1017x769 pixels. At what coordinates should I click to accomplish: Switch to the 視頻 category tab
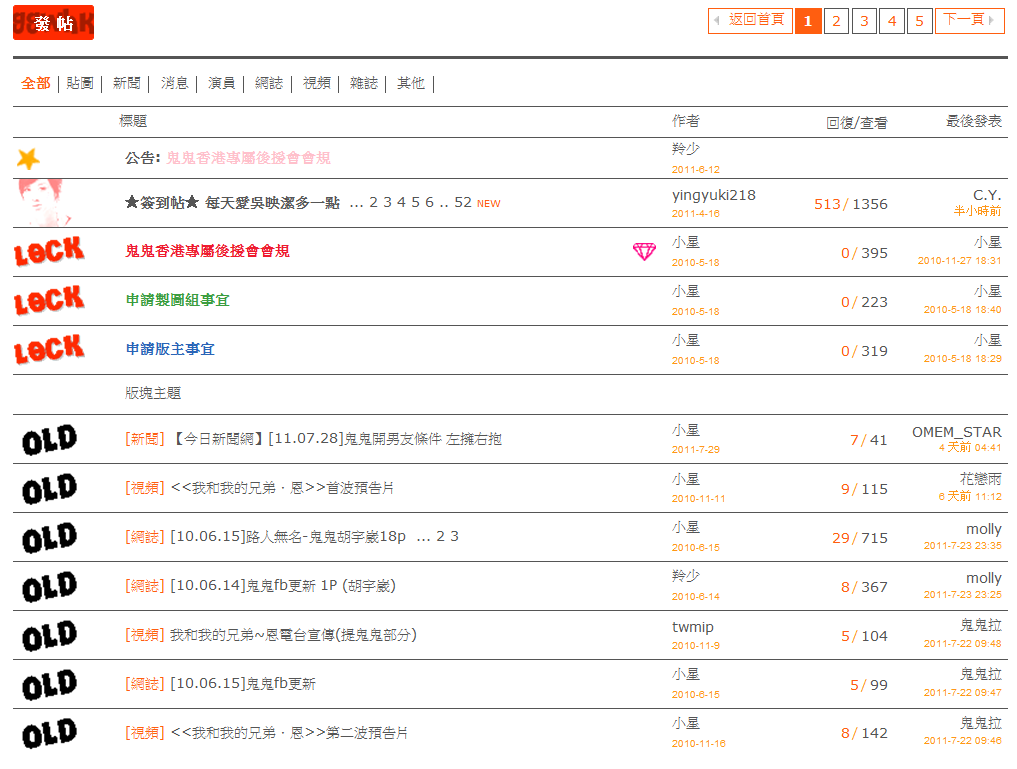coord(317,83)
